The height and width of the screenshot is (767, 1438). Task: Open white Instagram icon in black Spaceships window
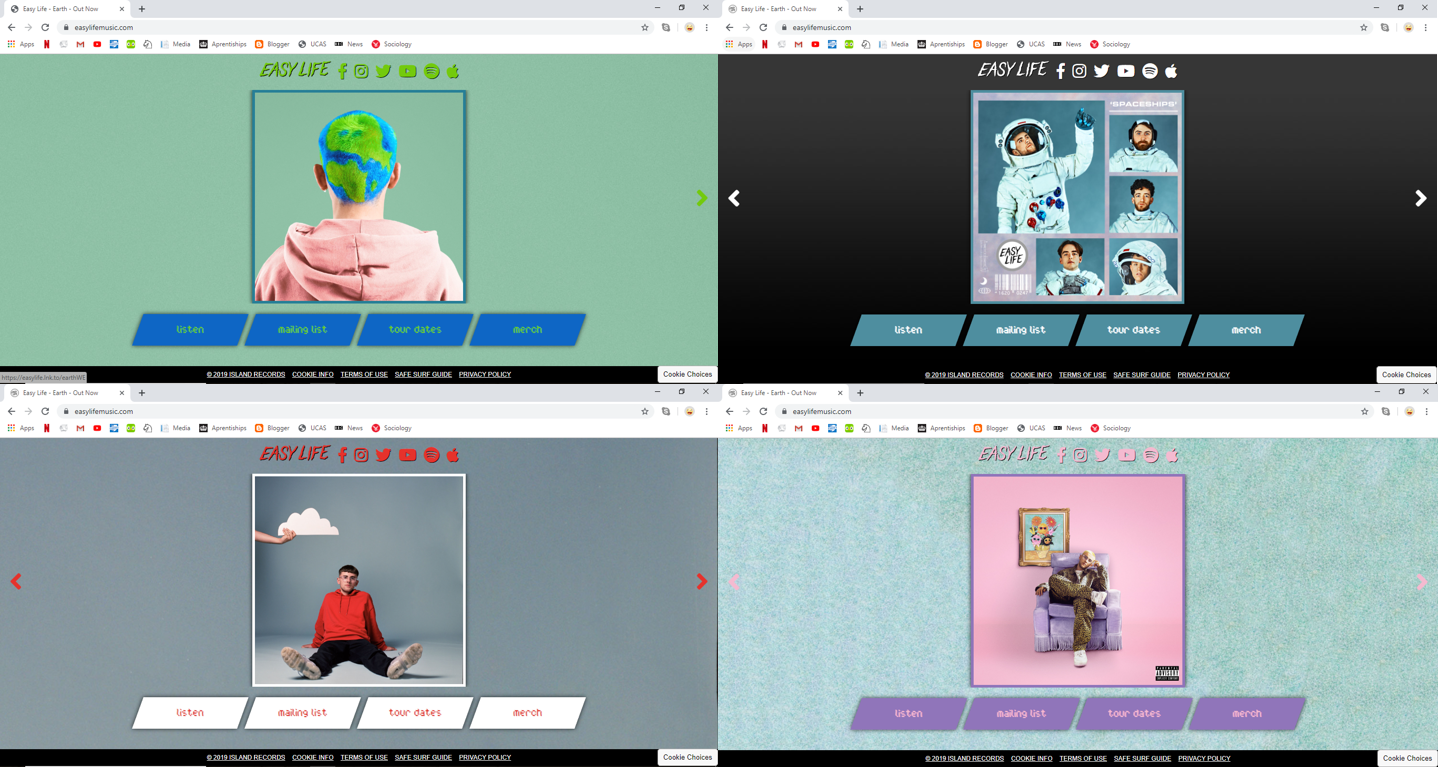coord(1079,71)
